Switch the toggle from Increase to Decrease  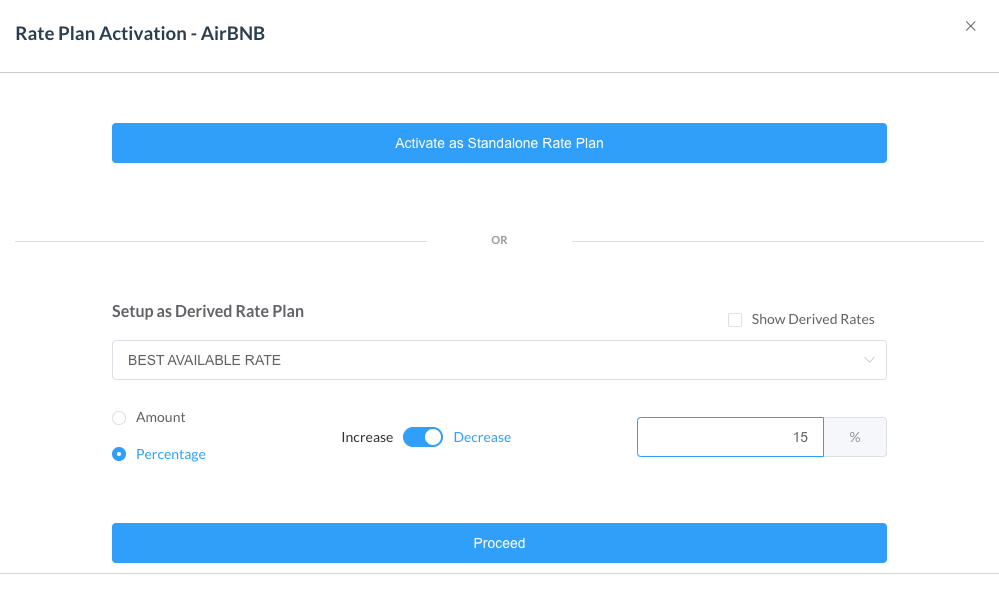click(x=422, y=437)
